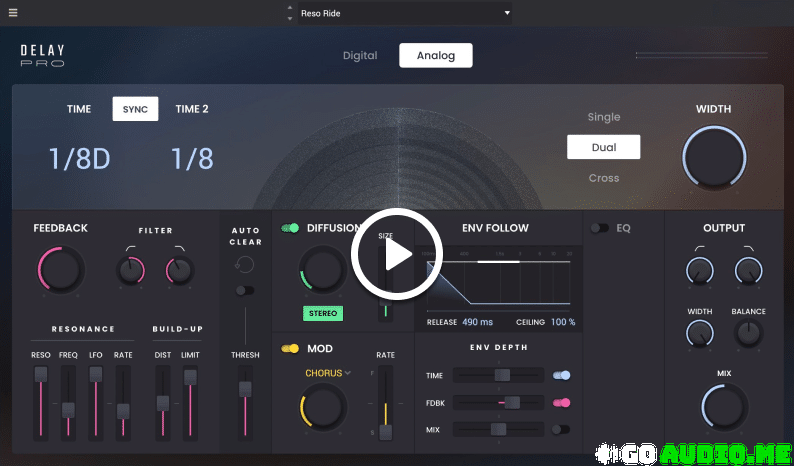Click the feedback filter high-cut knob
The width and height of the screenshot is (794, 467).
click(180, 270)
